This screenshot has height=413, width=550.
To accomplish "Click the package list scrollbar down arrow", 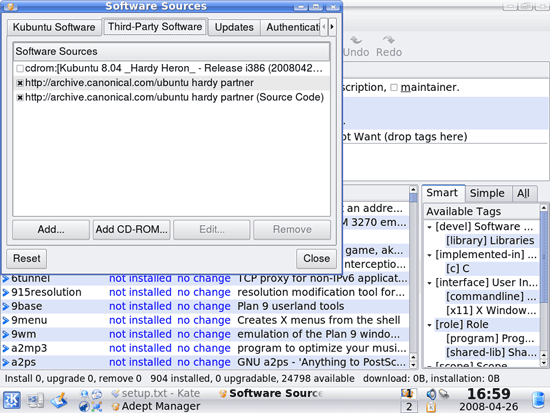I will pyautogui.click(x=413, y=365).
